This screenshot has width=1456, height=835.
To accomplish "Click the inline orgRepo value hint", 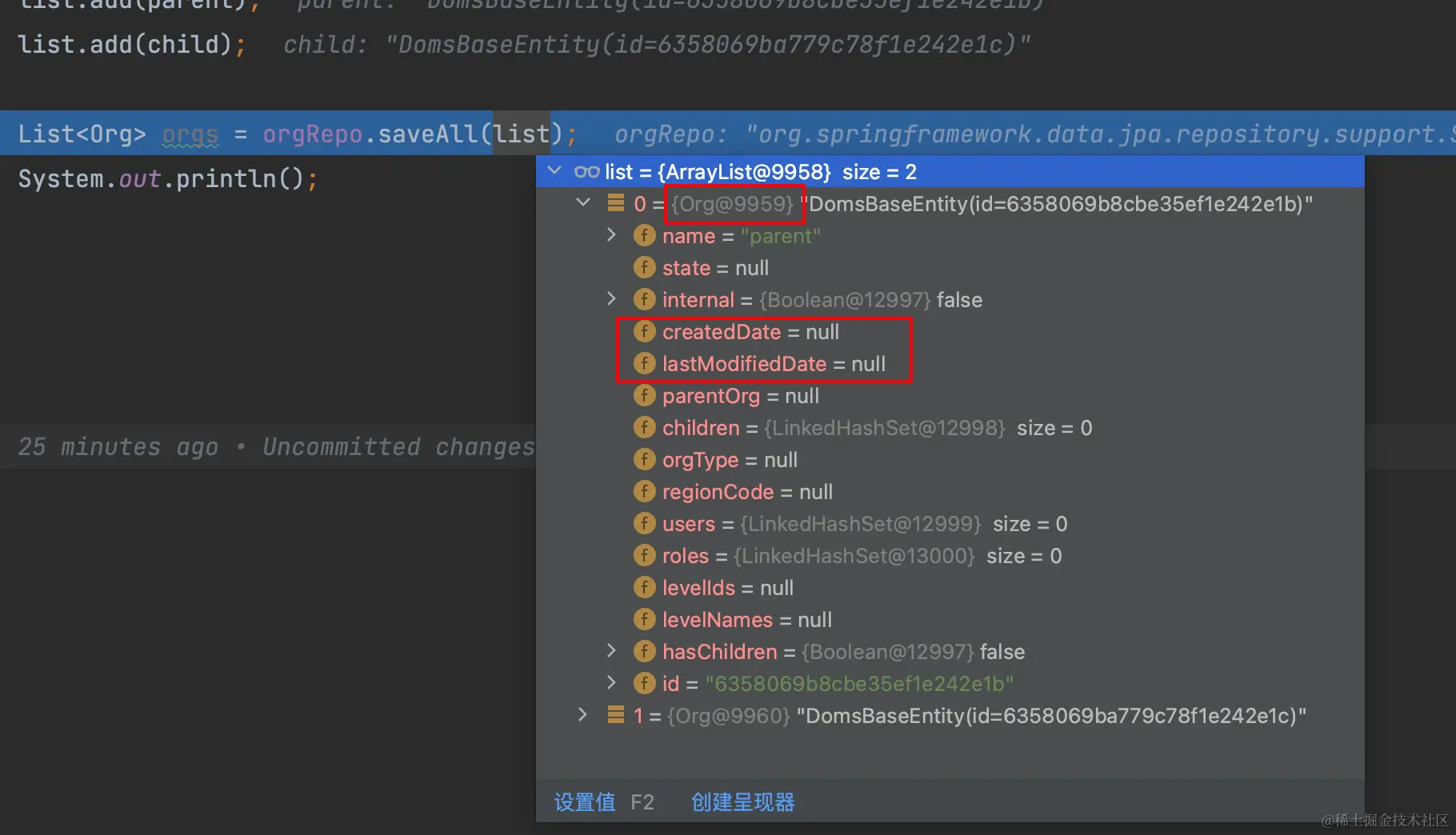I will pos(1035,134).
